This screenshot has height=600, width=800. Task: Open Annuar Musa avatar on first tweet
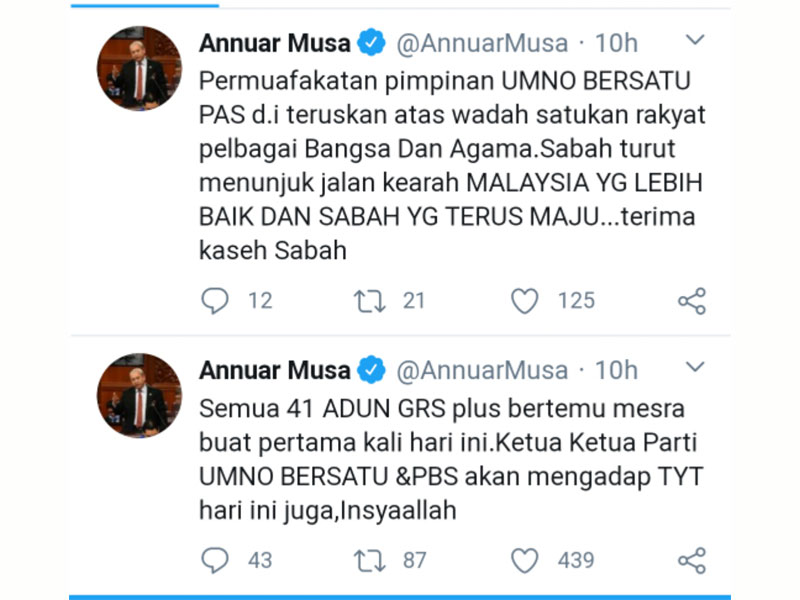point(139,68)
